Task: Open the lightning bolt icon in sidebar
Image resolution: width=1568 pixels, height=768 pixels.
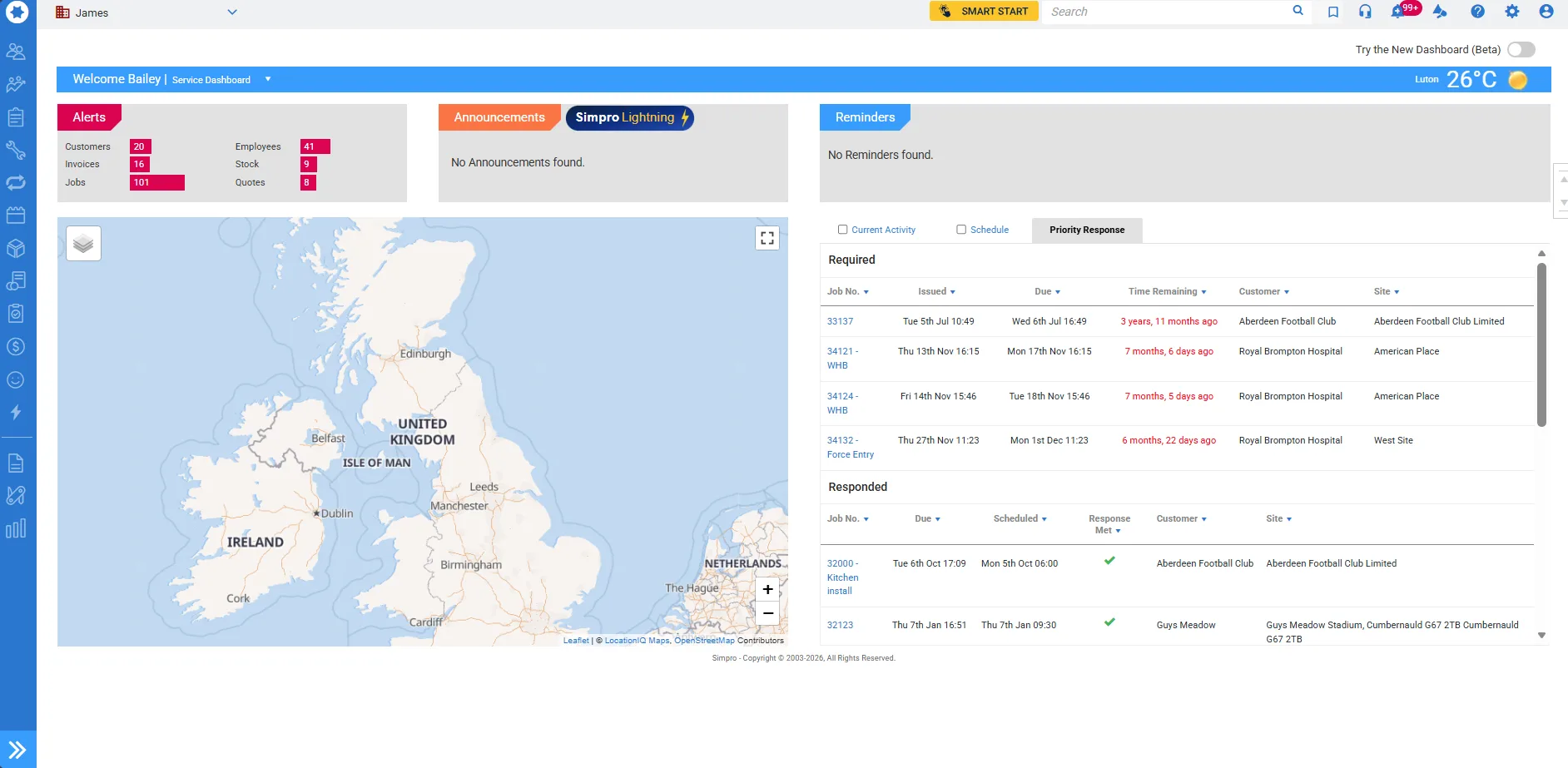Action: pyautogui.click(x=16, y=412)
